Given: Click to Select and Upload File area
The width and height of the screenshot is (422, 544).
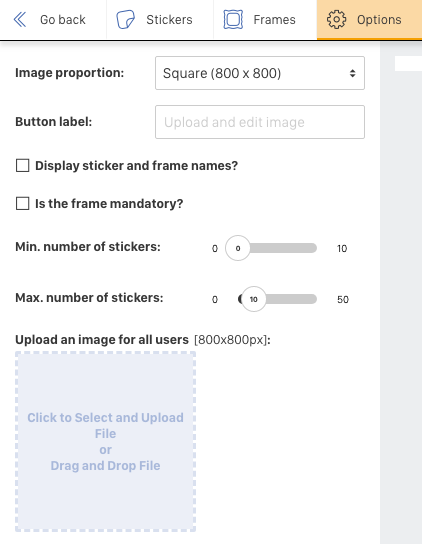Looking at the screenshot, I should click(106, 441).
